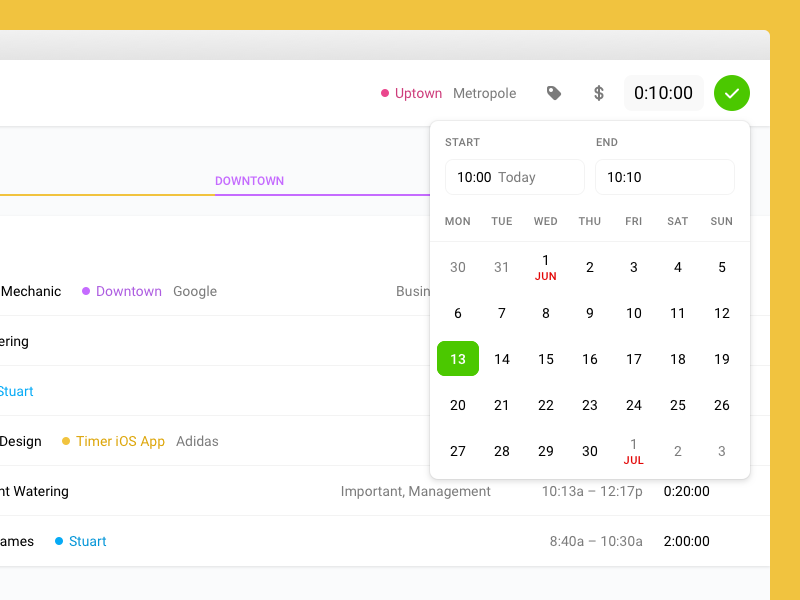Toggle the billable dollar sign icon
800x600 pixels.
tap(599, 93)
